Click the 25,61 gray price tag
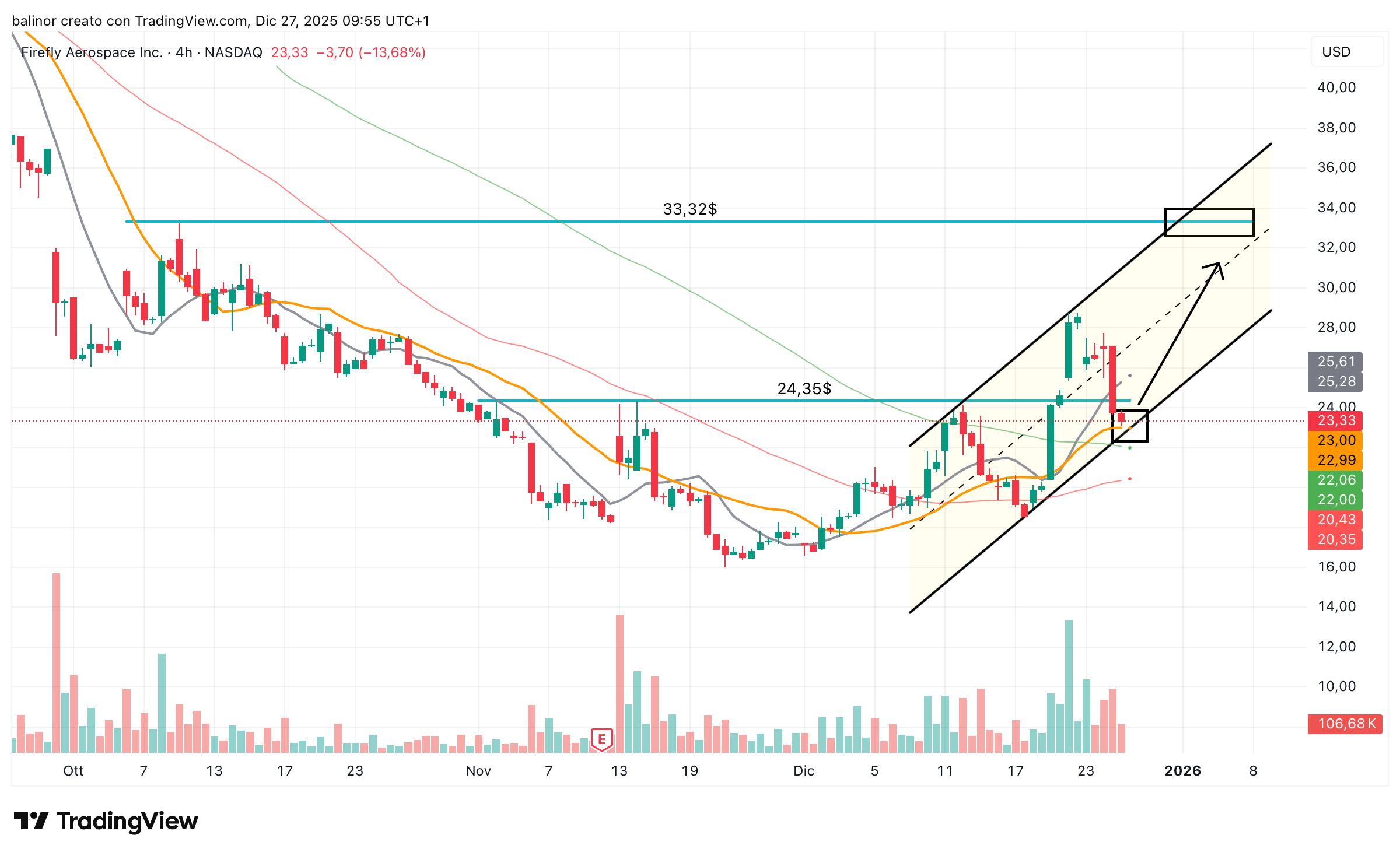The height and width of the screenshot is (856, 1400). 1336,362
